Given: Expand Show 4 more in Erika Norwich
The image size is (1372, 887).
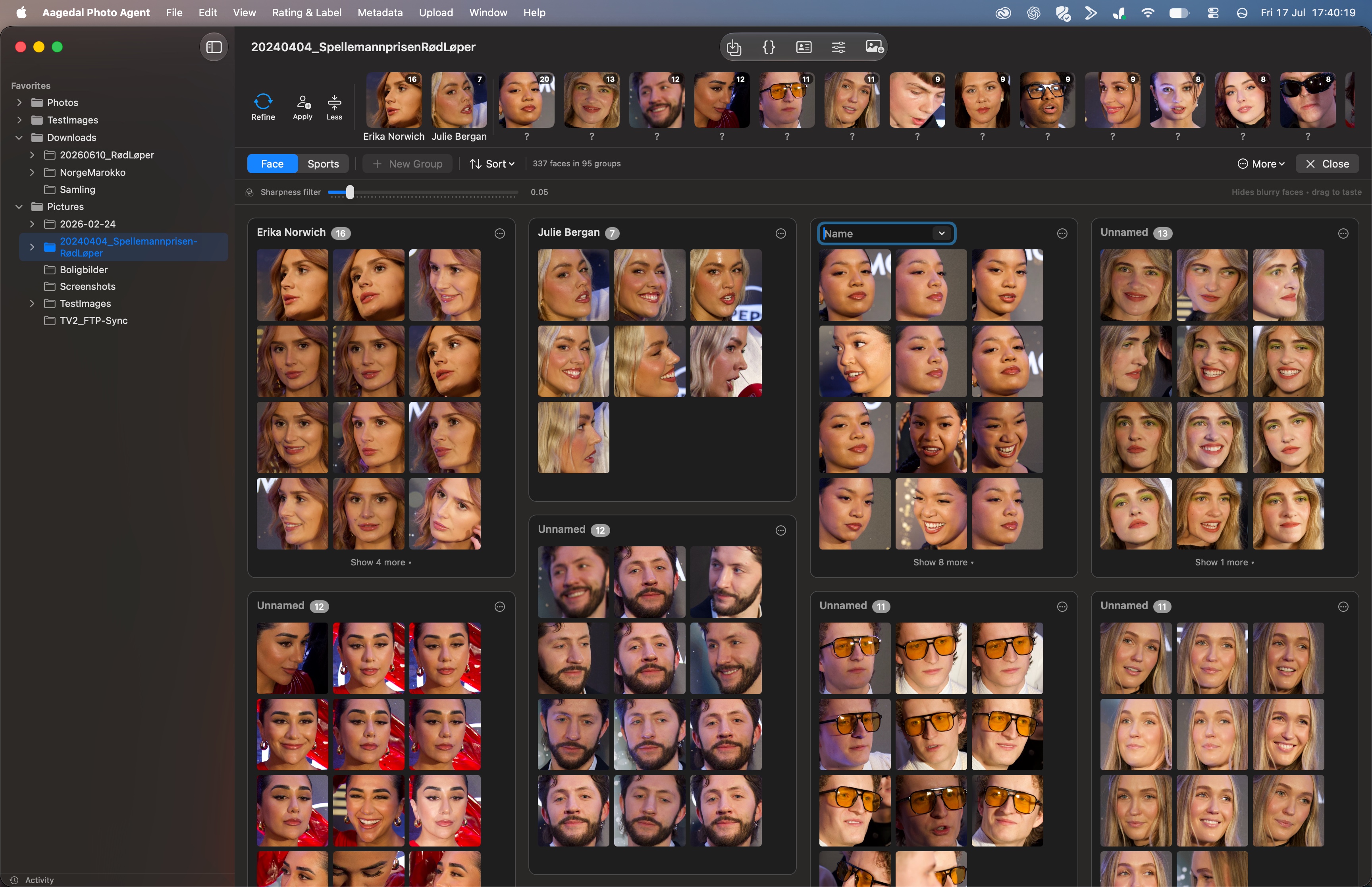Looking at the screenshot, I should coord(381,562).
